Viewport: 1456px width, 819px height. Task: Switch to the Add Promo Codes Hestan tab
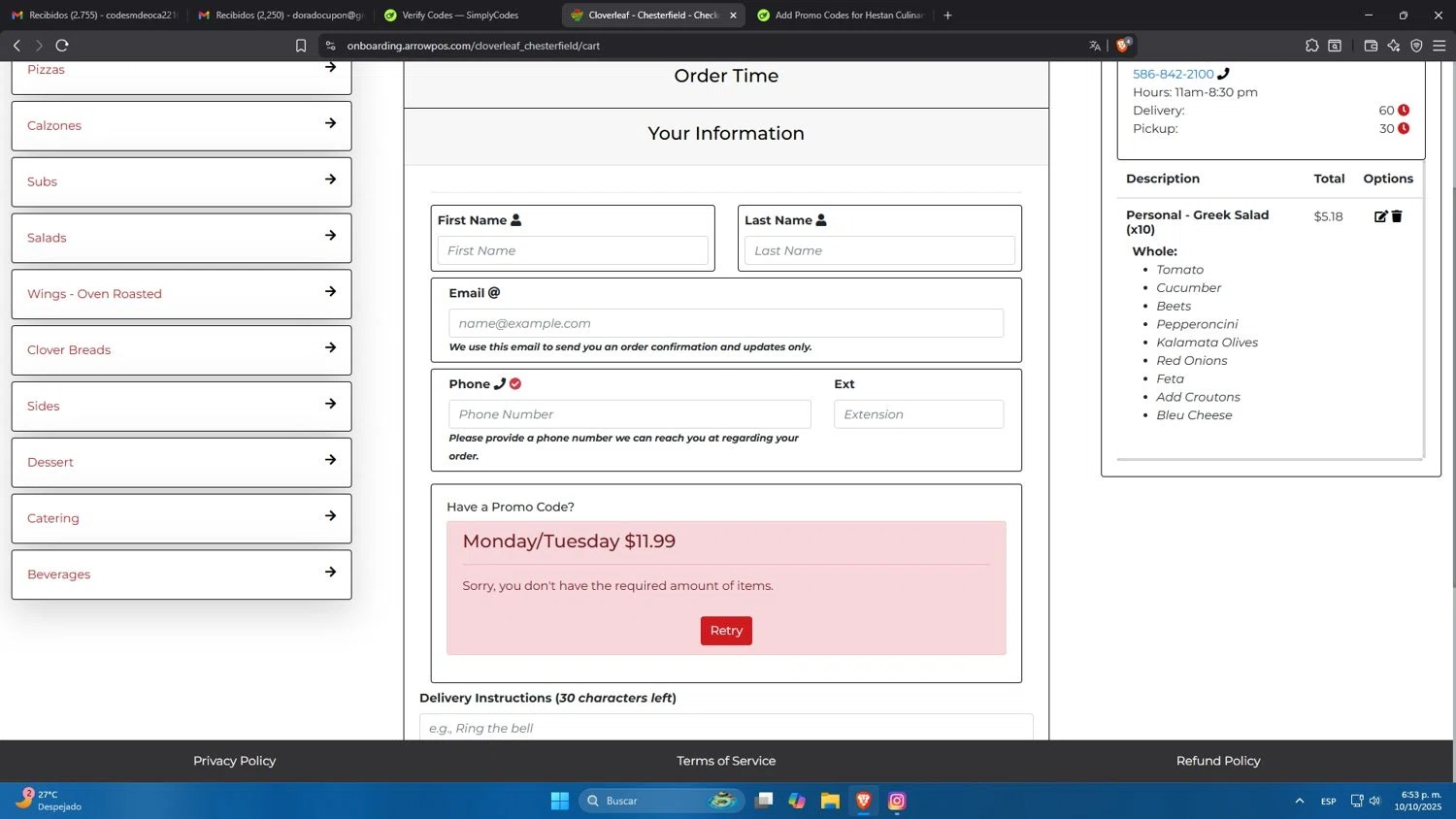[x=840, y=15]
